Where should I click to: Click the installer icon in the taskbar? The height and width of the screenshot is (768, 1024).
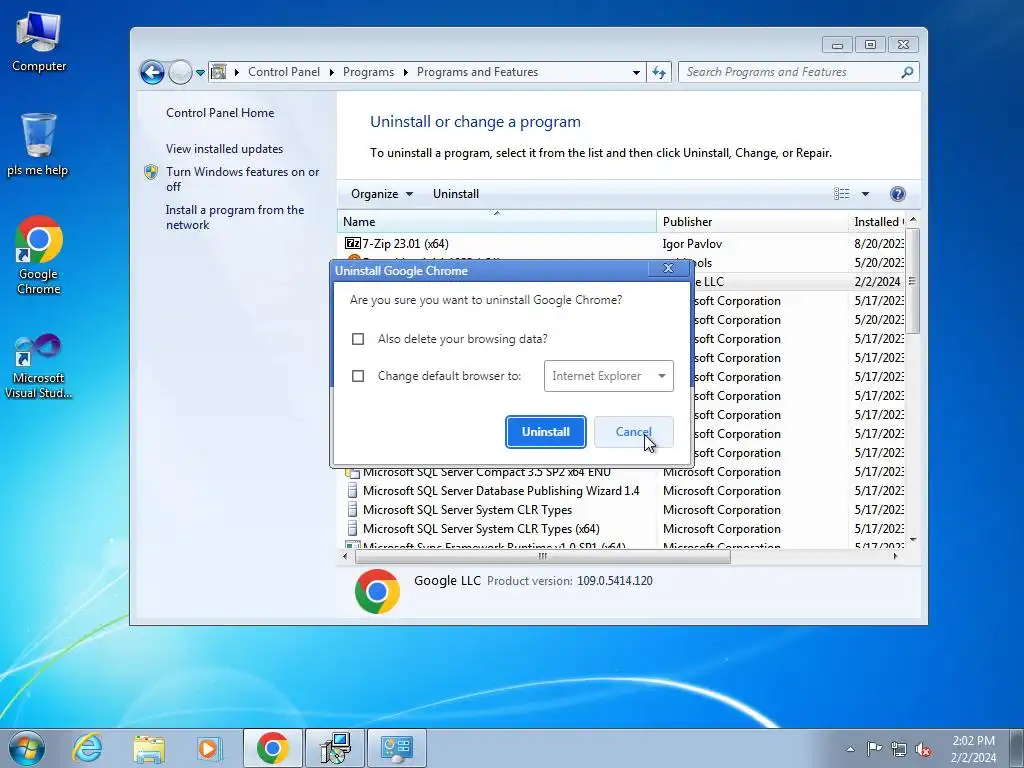point(335,748)
